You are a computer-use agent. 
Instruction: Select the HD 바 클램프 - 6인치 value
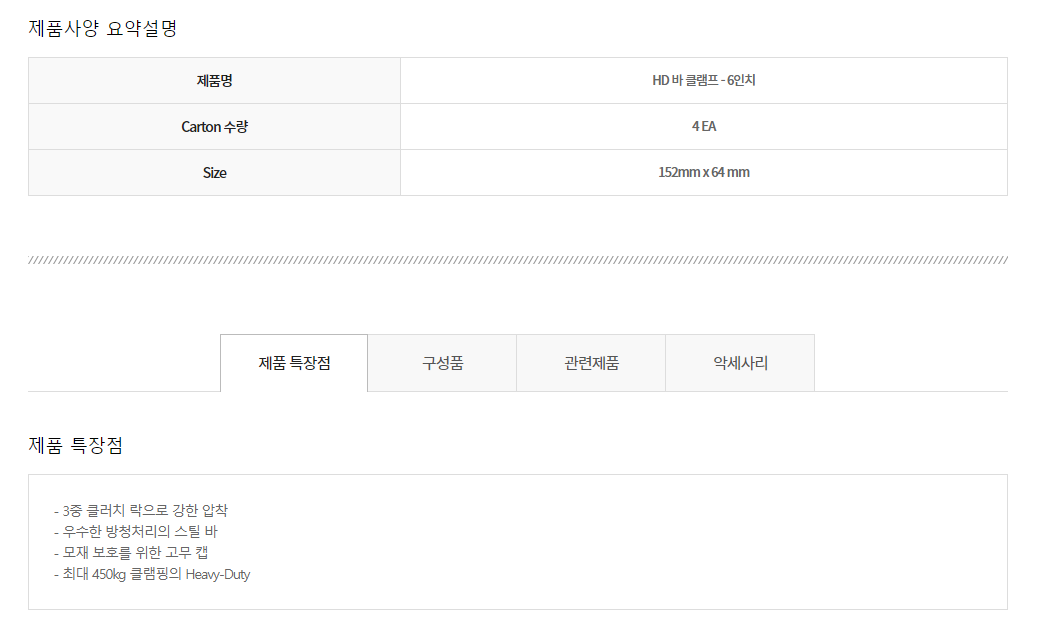704,80
